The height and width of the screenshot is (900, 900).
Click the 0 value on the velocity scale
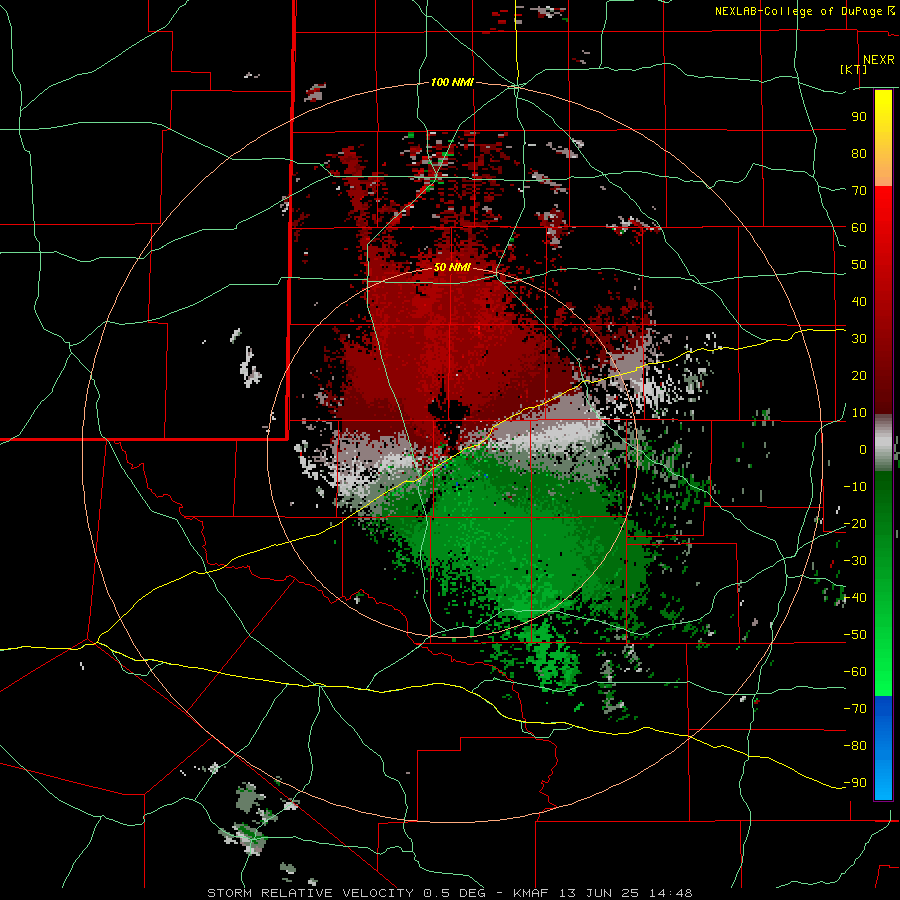point(863,450)
